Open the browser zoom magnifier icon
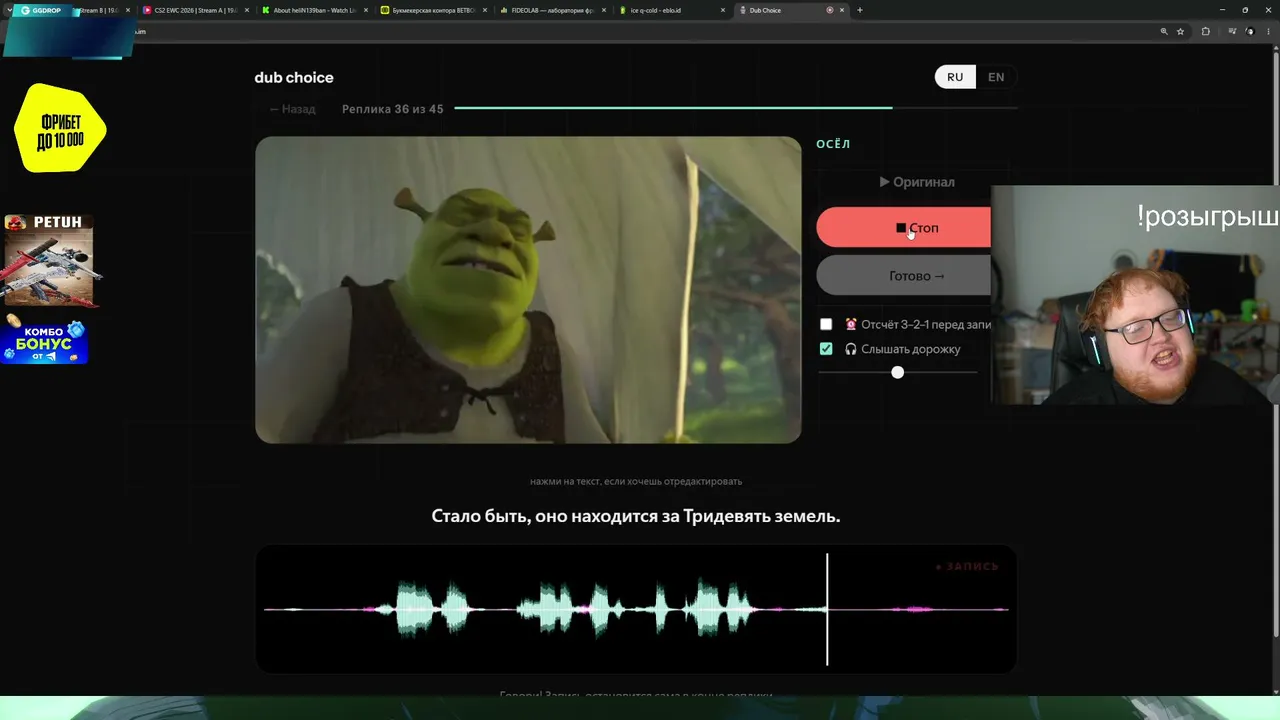The width and height of the screenshot is (1280, 720). (x=1164, y=31)
